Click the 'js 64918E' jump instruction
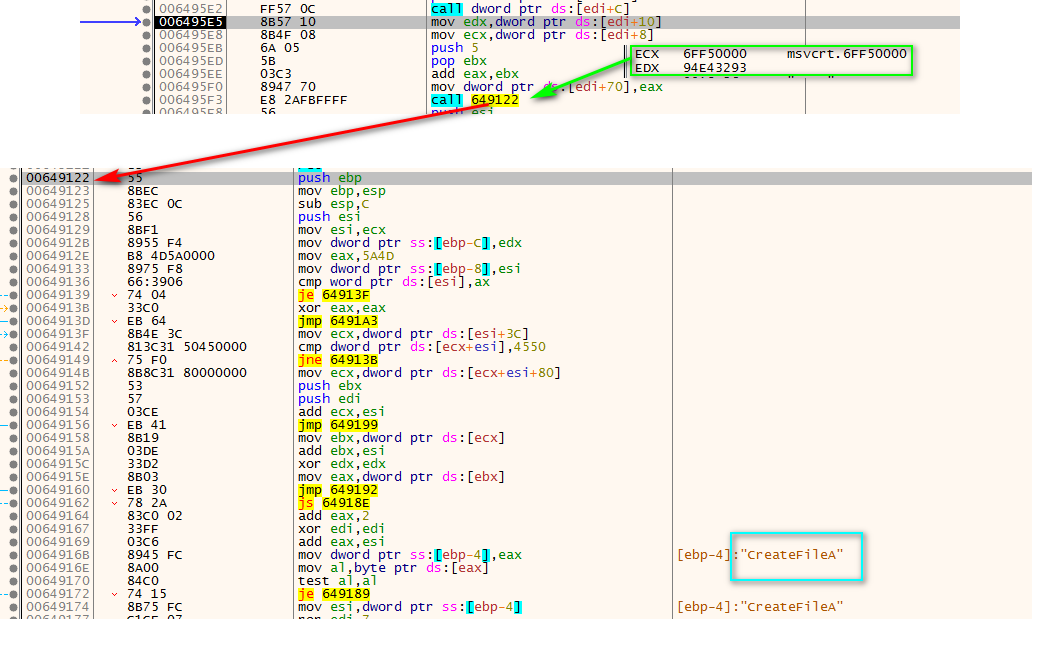 tap(334, 503)
